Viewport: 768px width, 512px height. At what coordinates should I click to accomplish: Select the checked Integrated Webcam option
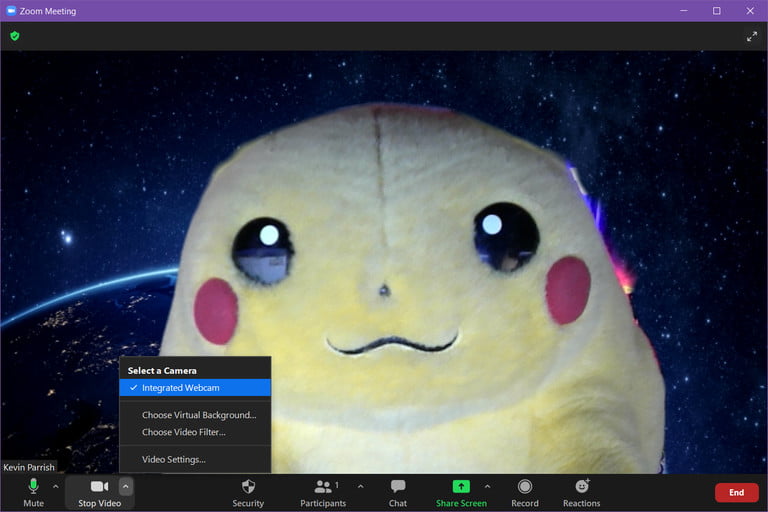[x=195, y=388]
